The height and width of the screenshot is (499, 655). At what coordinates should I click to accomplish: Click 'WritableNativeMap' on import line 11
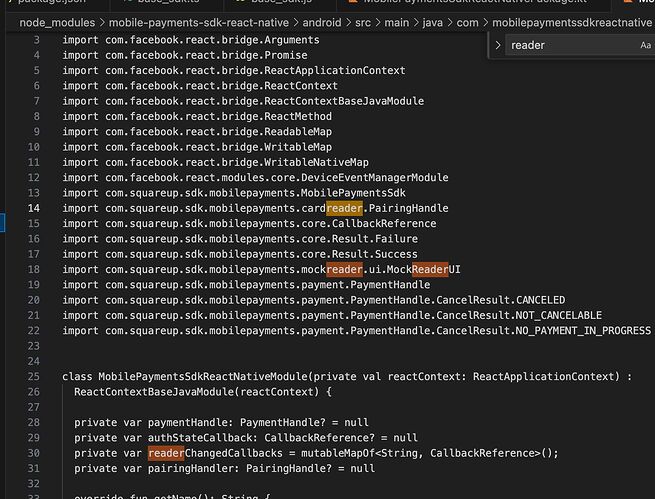(x=316, y=162)
